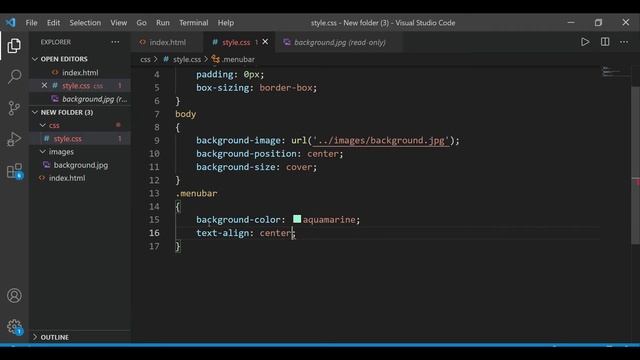Collapse the css folder
This screenshot has height=360, width=640.
42,125
